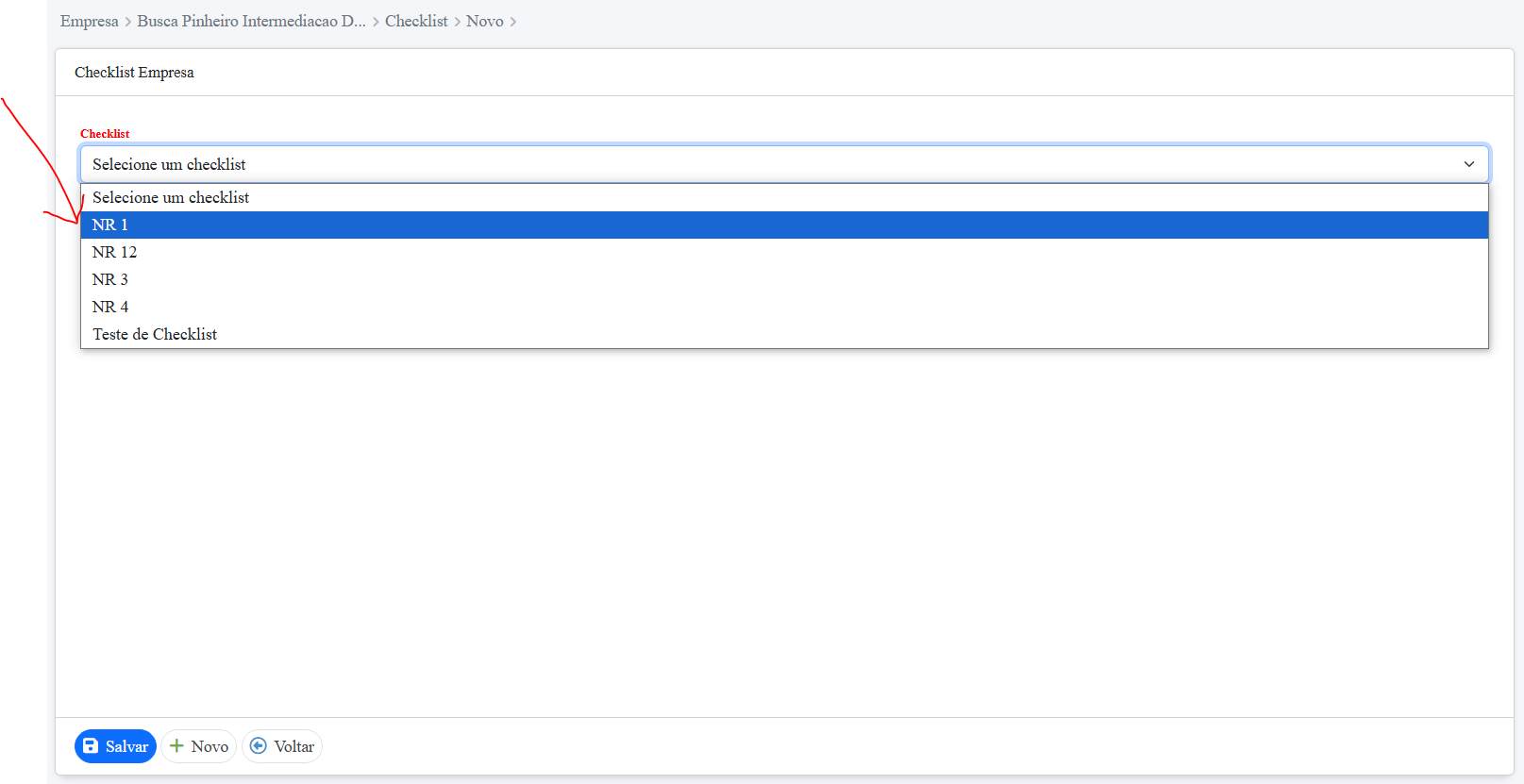Select the placeholder 'Selecione um checklist' list option
Screen dimensions: 1524x784
click(171, 197)
